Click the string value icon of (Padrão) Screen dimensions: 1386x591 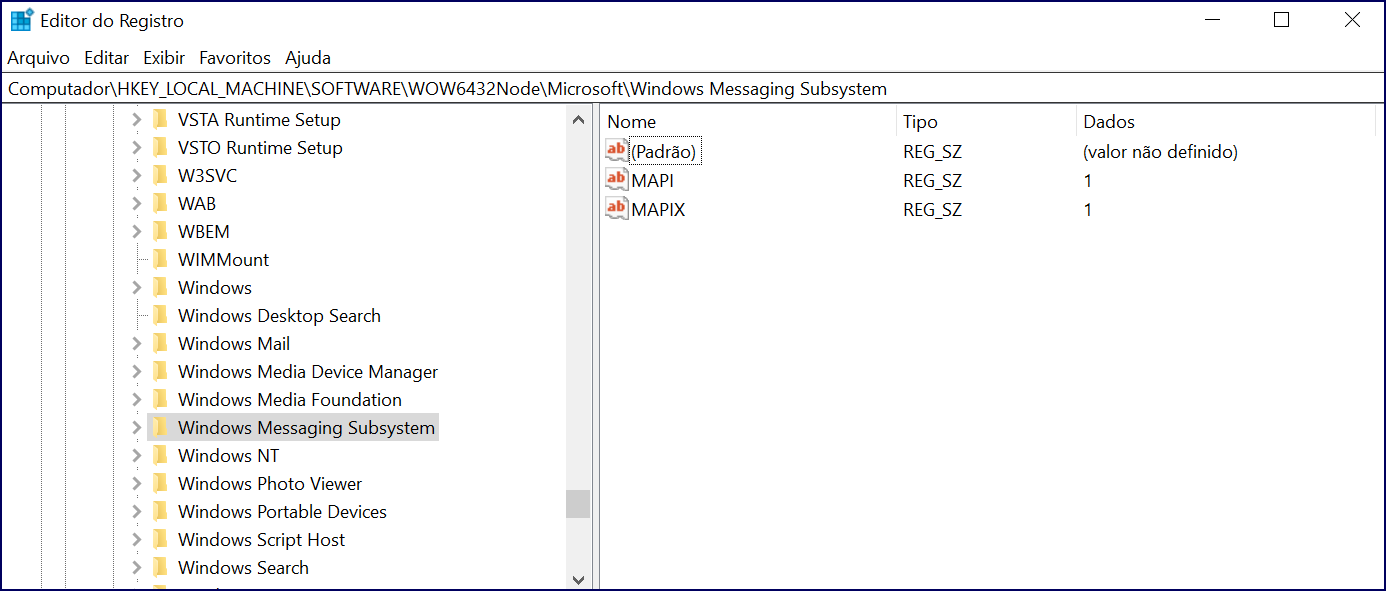pos(617,151)
